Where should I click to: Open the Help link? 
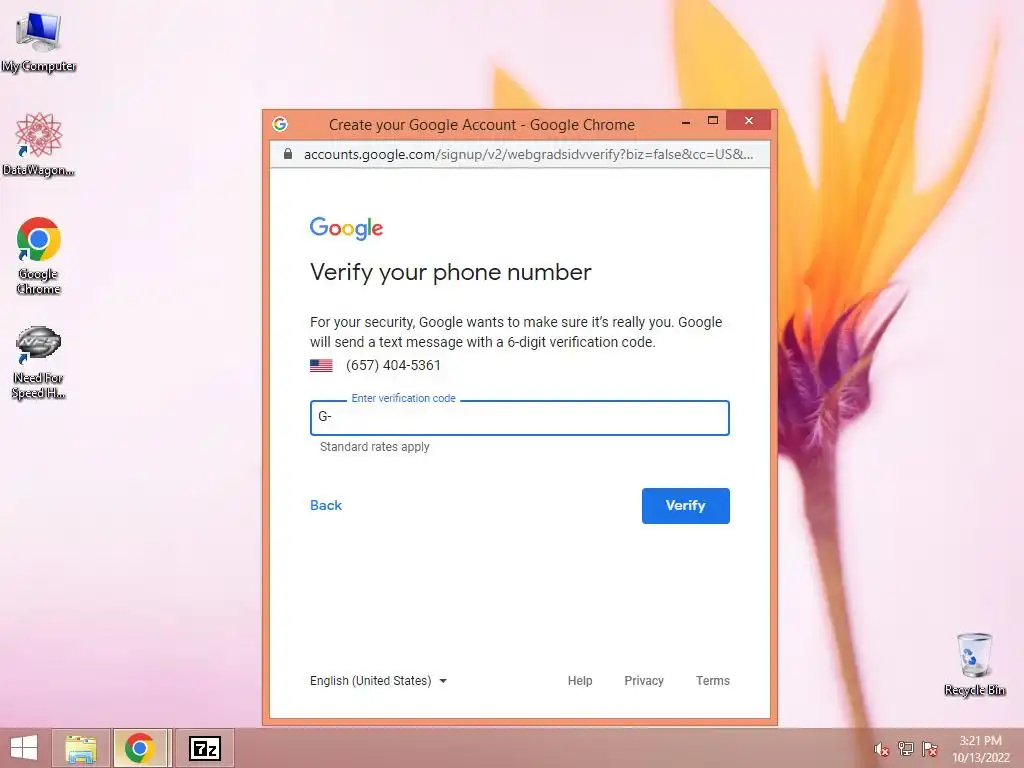580,680
